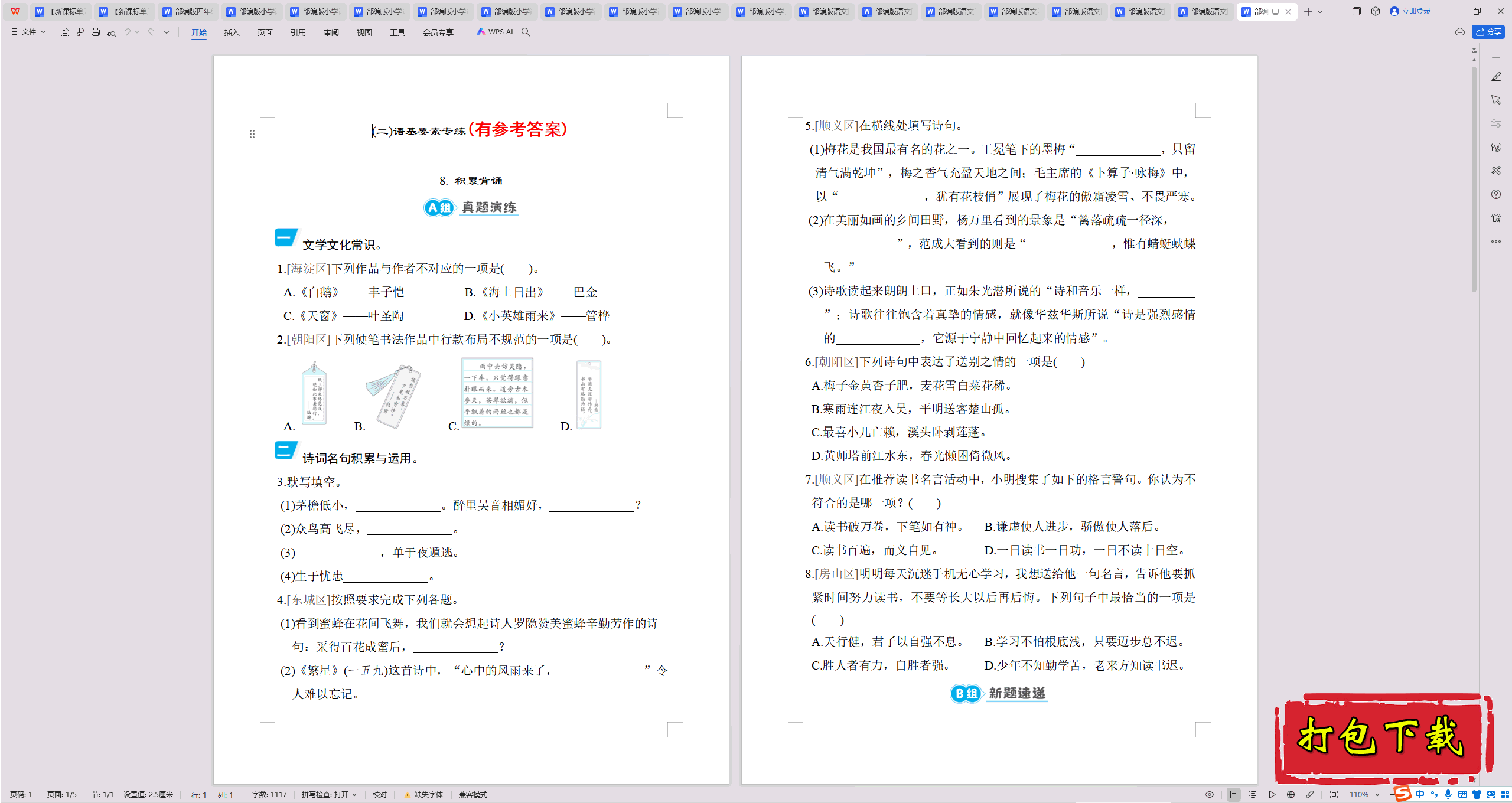This screenshot has width=1512, height=803.
Task: Toggle Sogou Chinese/English input mode
Action: [1420, 795]
